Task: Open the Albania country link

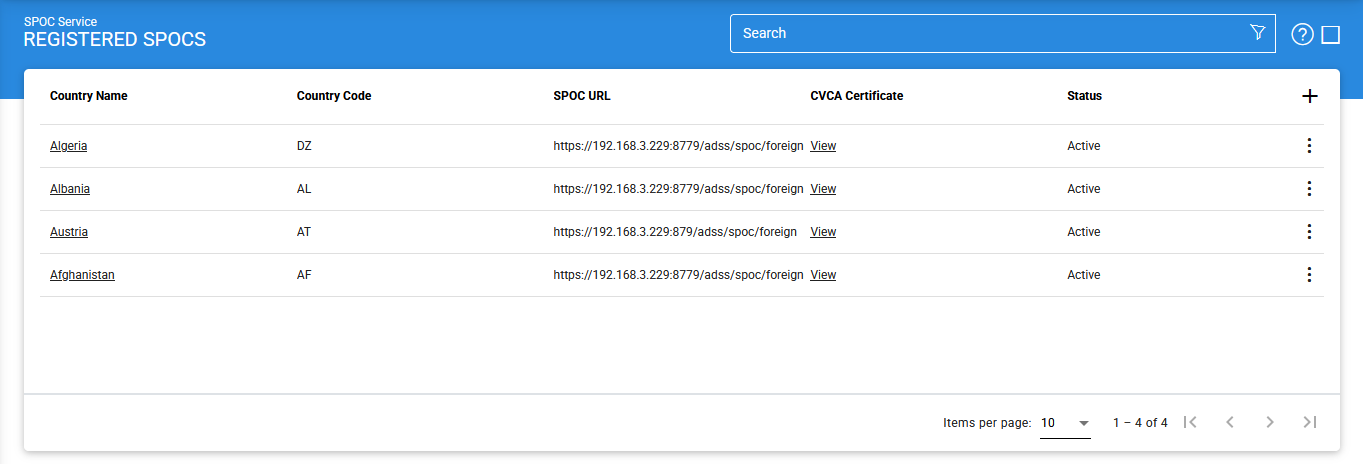Action: coord(70,189)
